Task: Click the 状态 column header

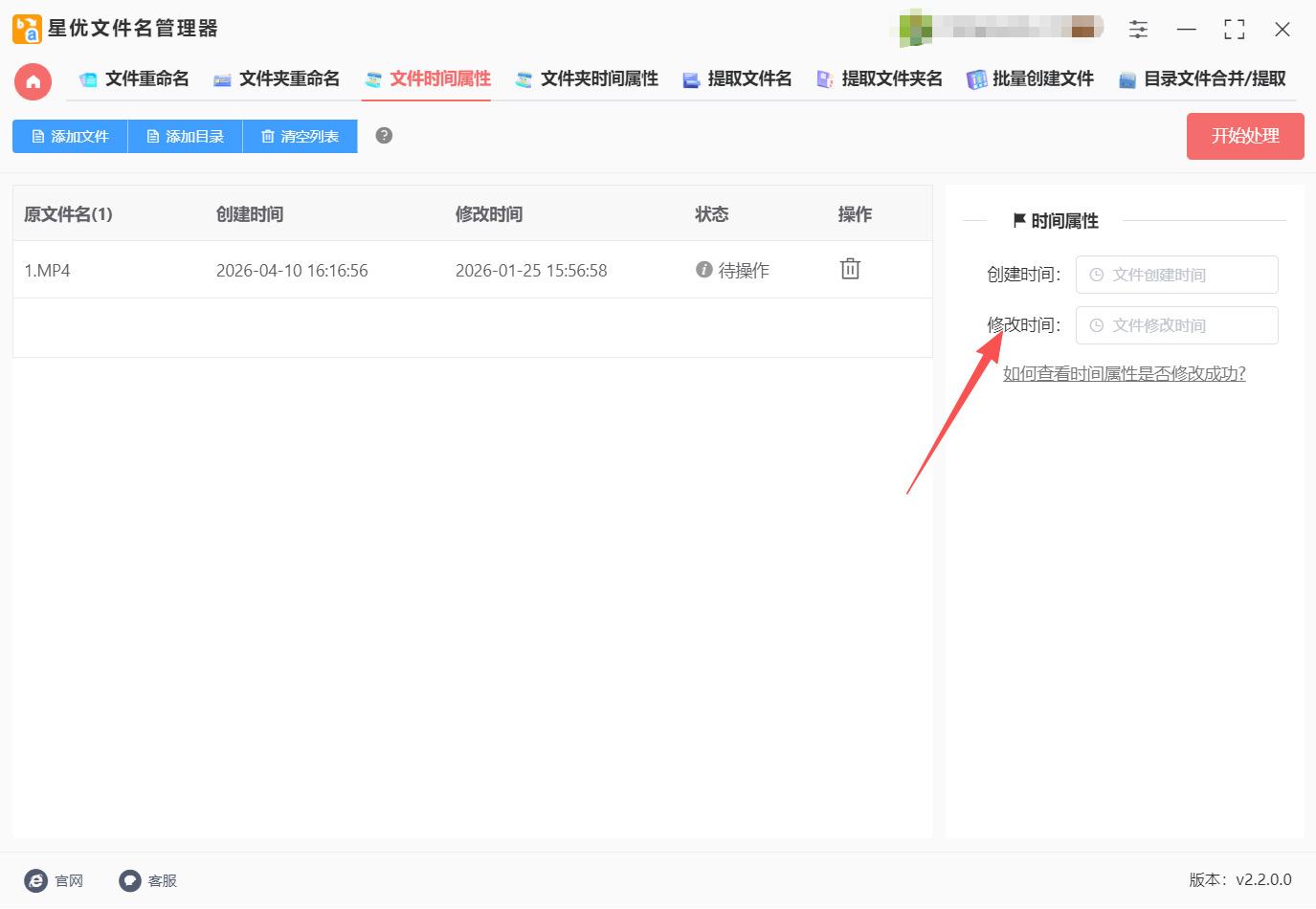Action: 712,214
